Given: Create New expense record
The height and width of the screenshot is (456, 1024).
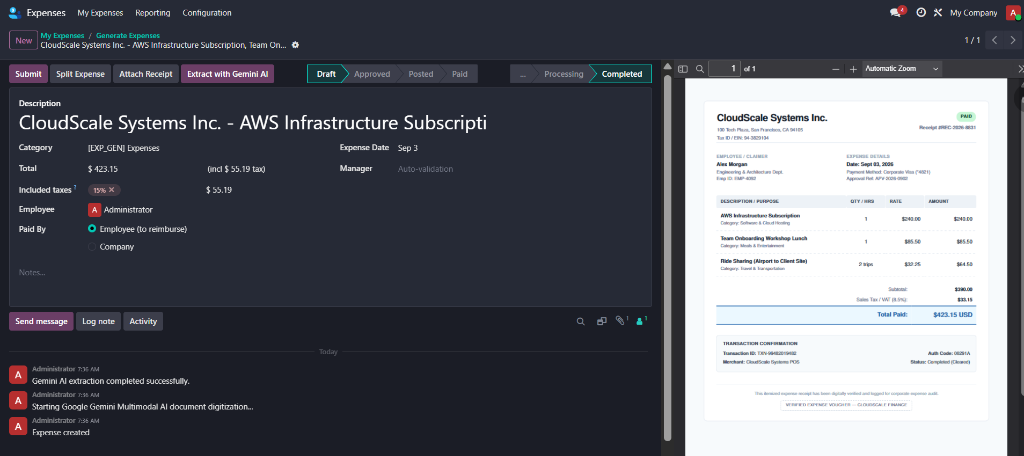Looking at the screenshot, I should coord(24,41).
